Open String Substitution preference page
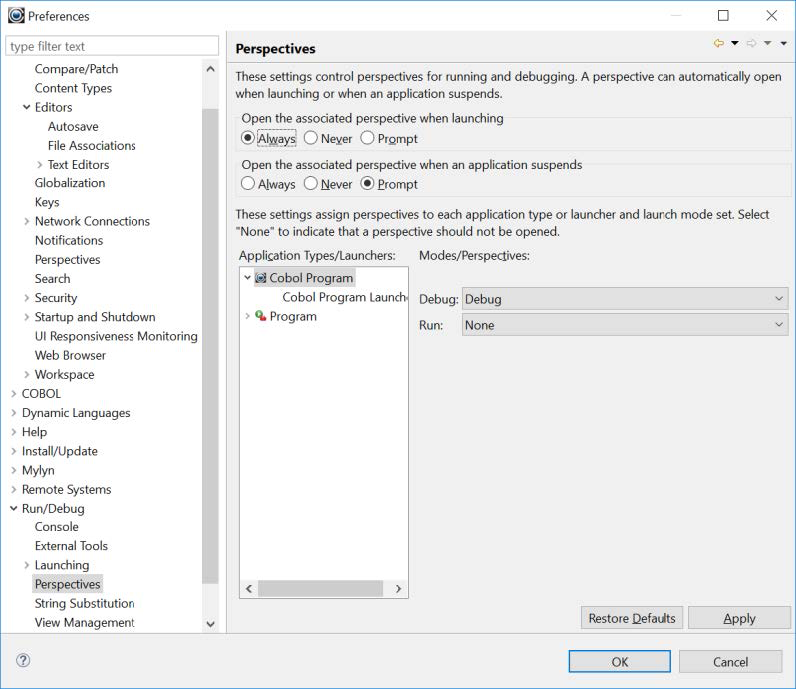796x689 pixels. (84, 603)
